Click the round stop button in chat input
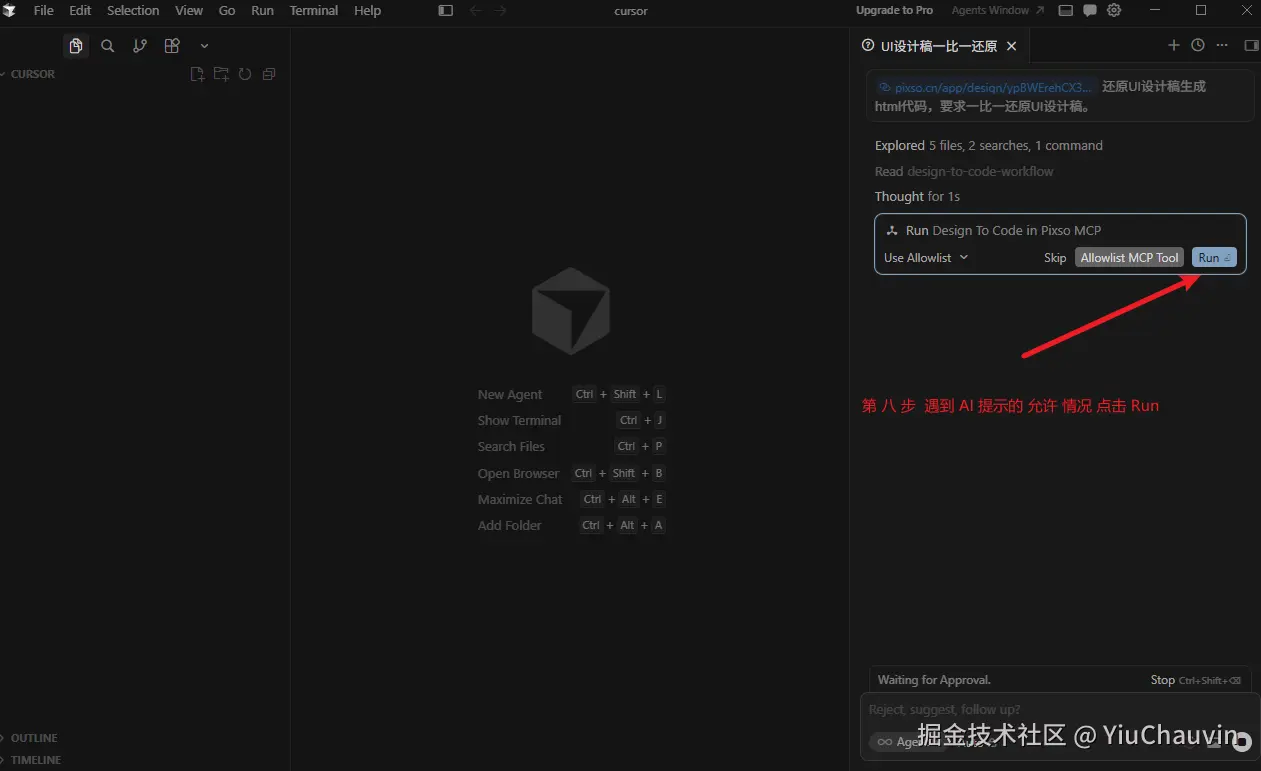Screen dimensions: 1261x771 pos(1242,741)
